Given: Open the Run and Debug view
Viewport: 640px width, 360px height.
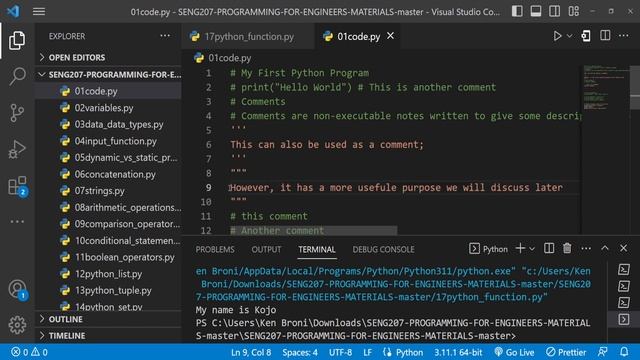Looking at the screenshot, I should [x=17, y=149].
